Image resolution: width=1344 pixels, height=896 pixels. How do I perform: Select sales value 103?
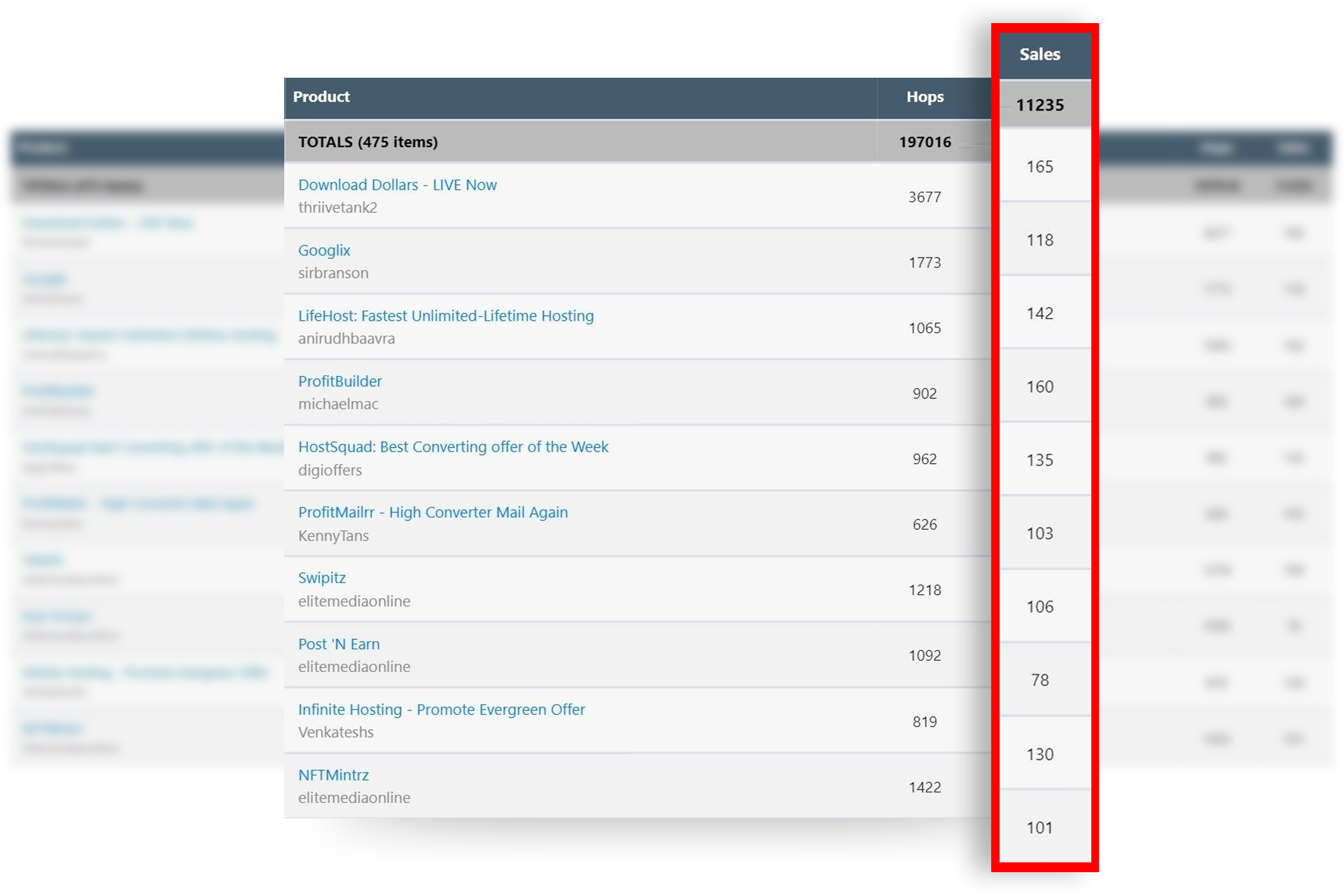tap(1039, 533)
